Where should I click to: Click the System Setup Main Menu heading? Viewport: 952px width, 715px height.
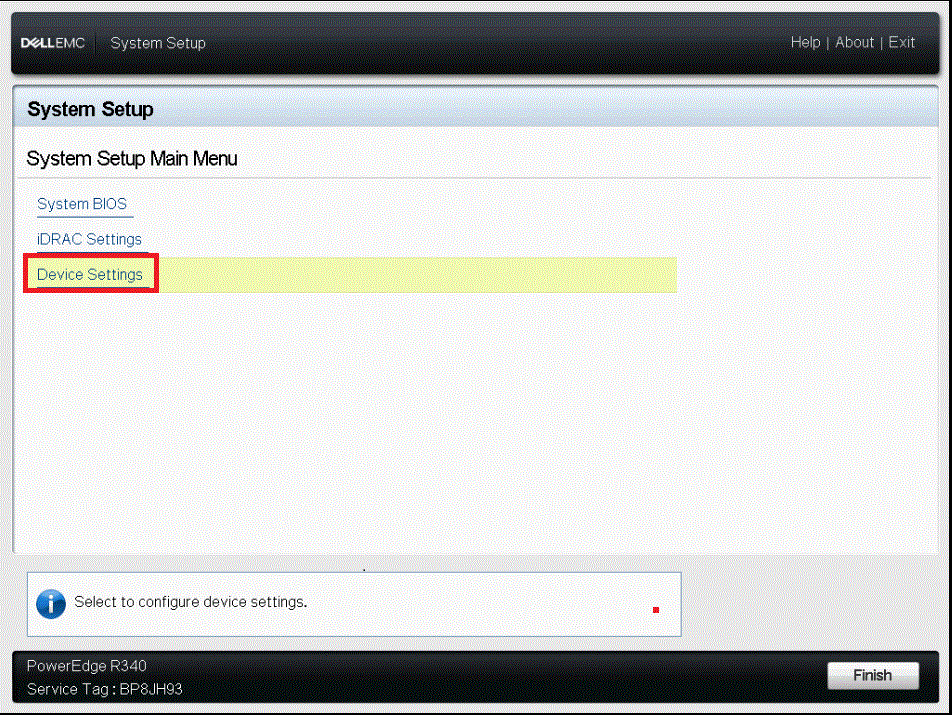132,159
